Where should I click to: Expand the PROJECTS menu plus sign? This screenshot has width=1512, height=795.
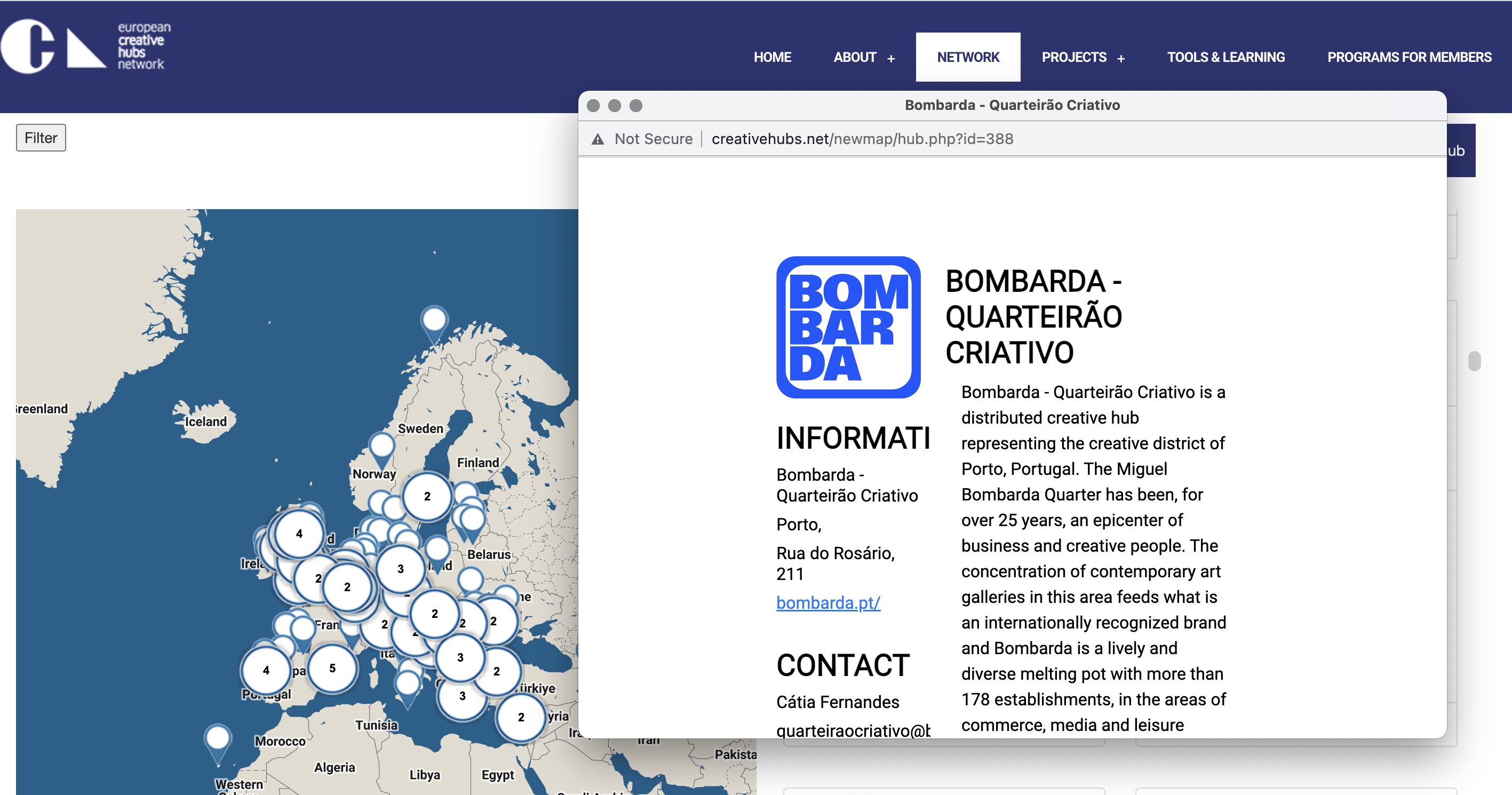1121,59
